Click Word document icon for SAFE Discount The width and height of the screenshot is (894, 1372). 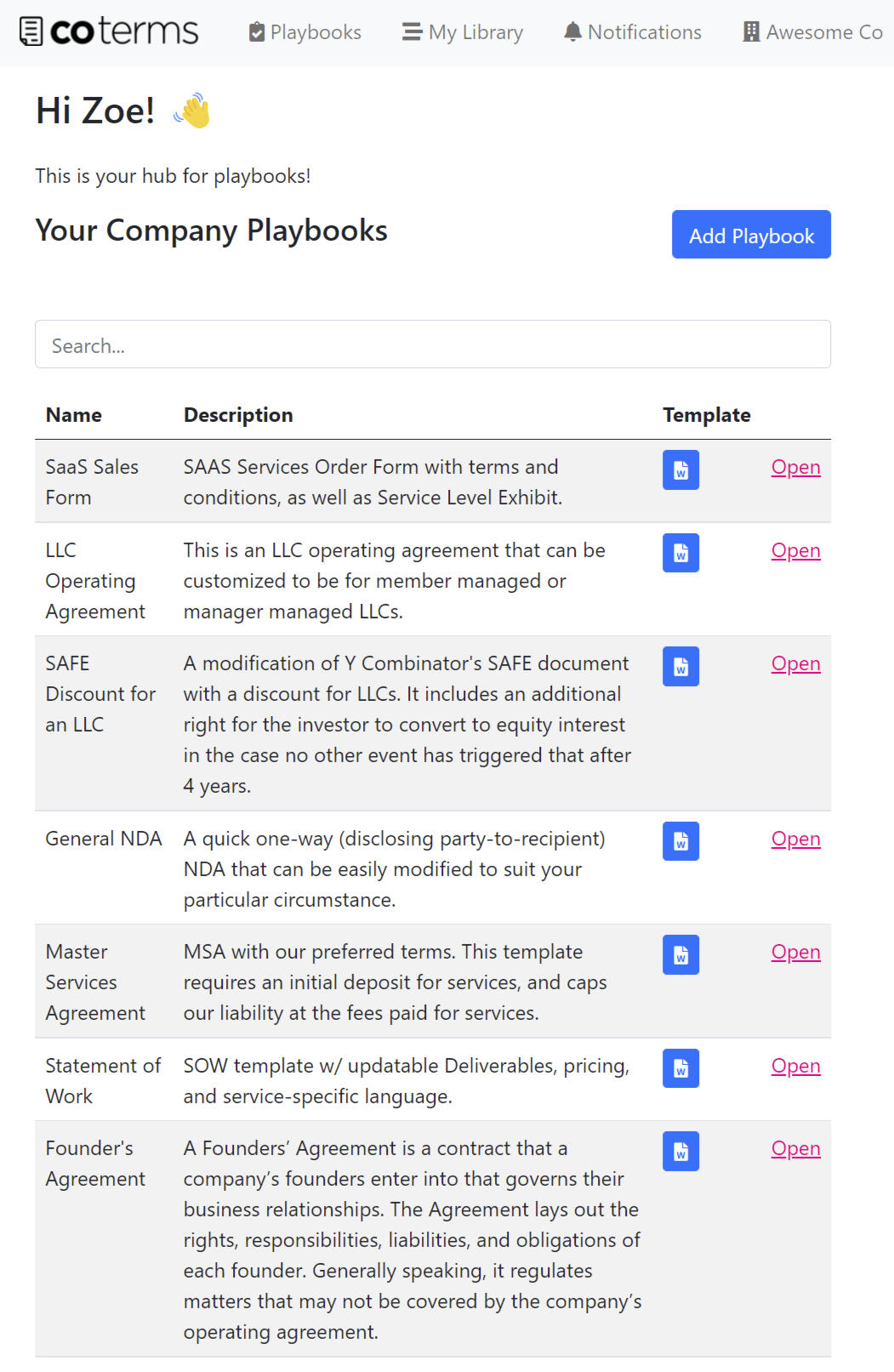[x=680, y=666]
